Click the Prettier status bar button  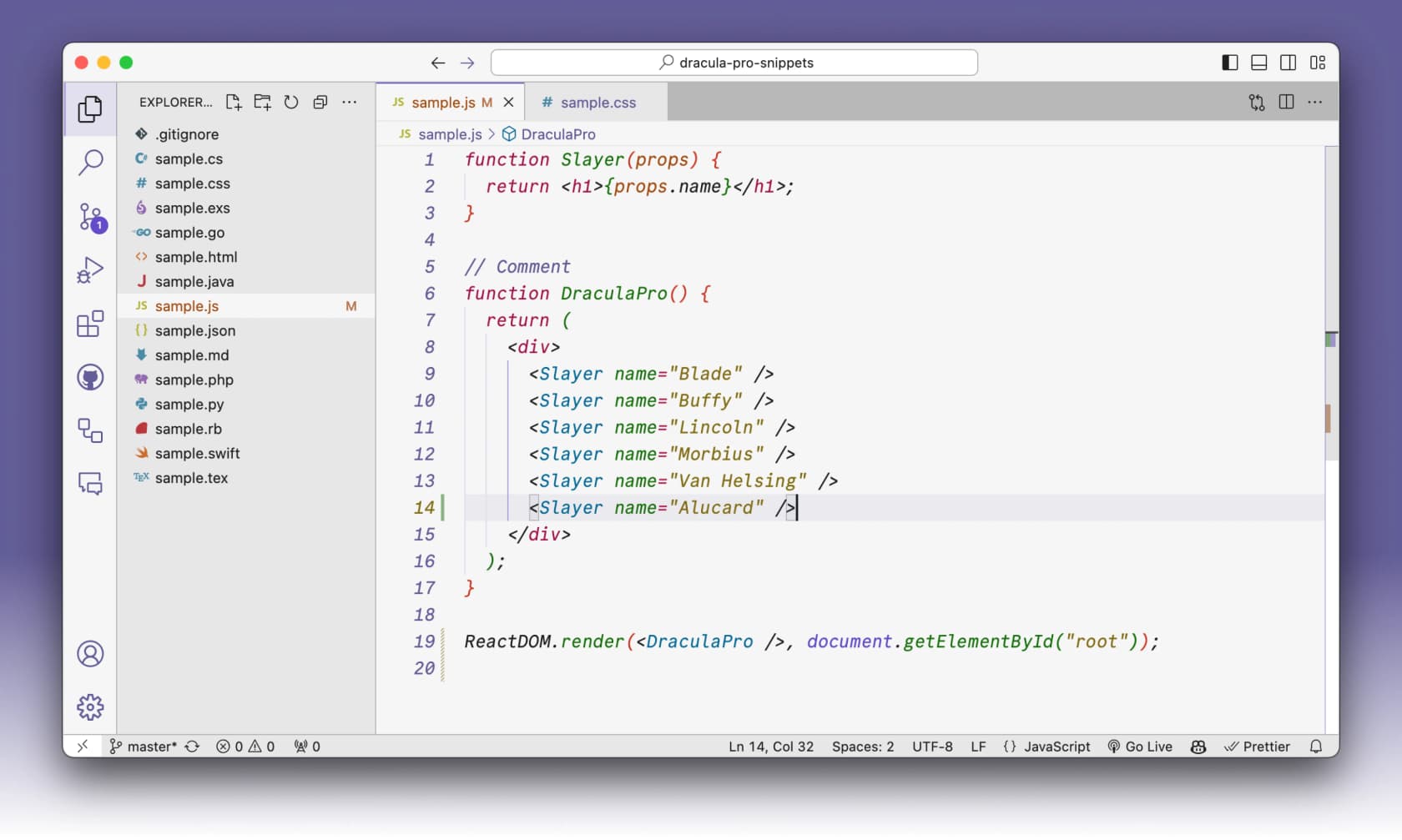click(x=1258, y=746)
